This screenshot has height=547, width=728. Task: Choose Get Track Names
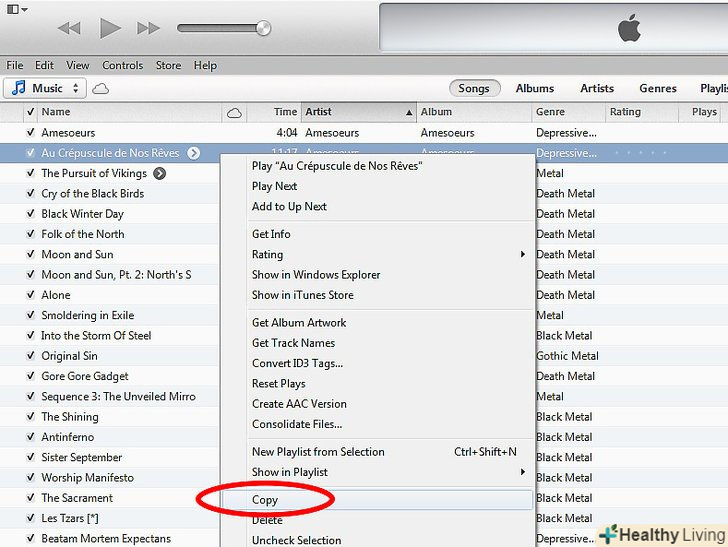[x=377, y=343]
